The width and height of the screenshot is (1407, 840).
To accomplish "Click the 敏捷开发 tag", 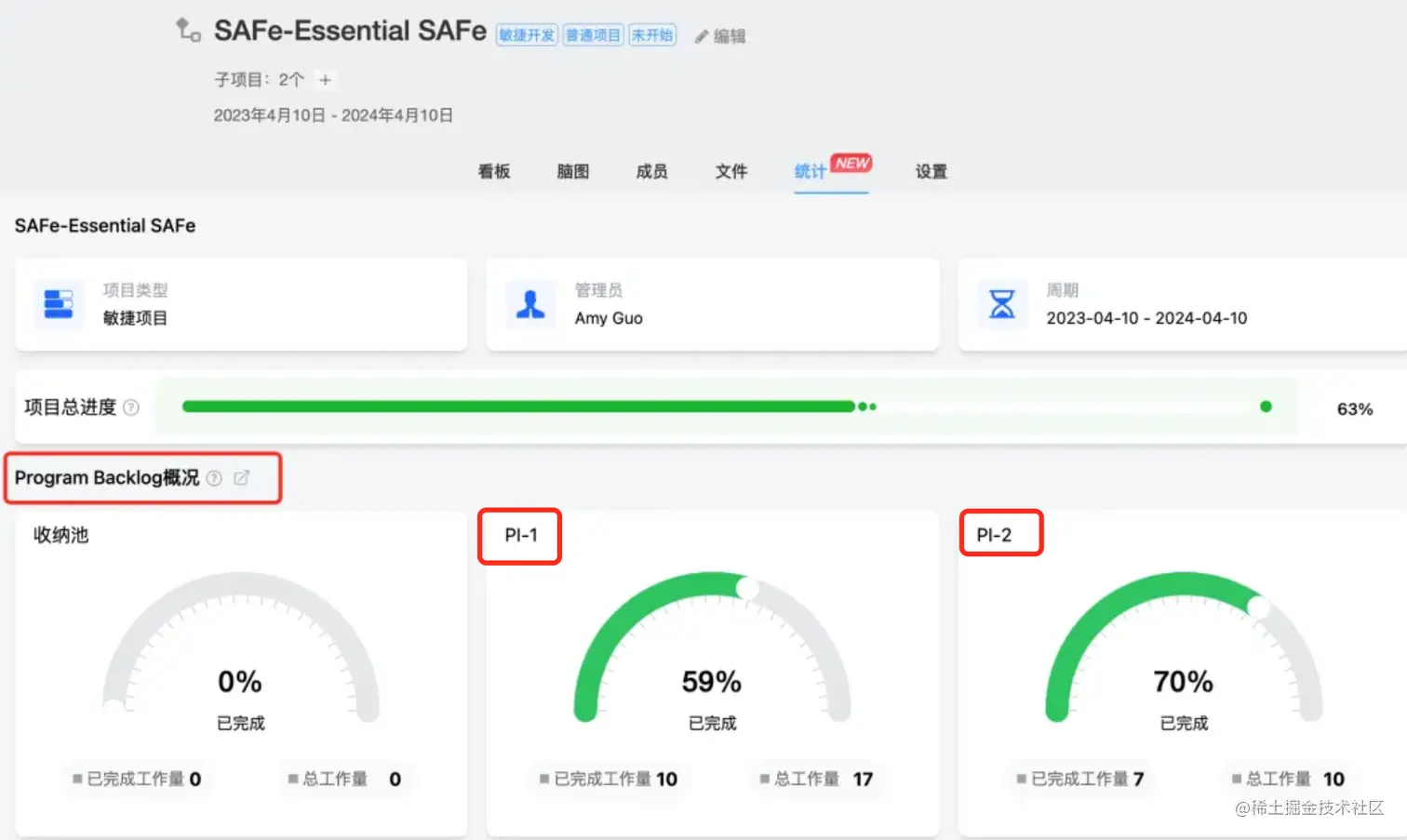I will (x=527, y=35).
